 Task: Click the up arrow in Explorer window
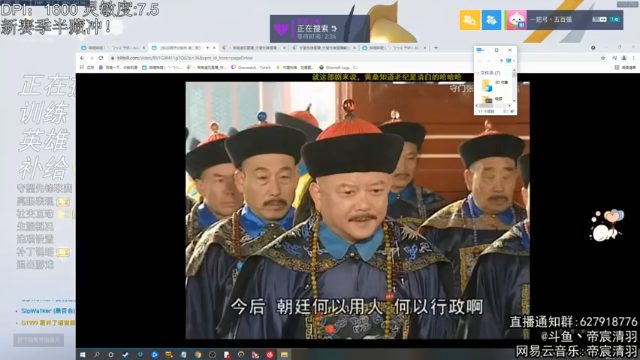(501, 61)
